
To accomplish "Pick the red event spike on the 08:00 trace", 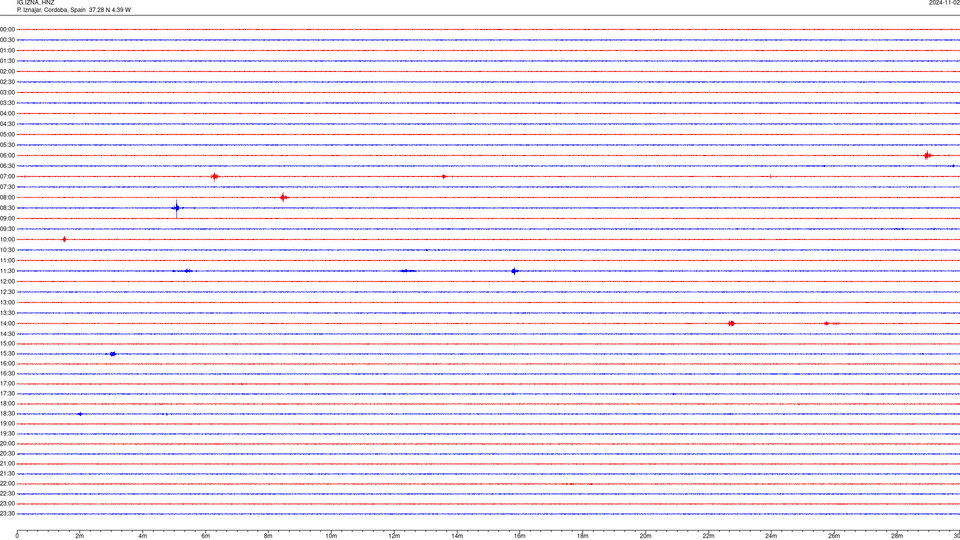I will click(x=283, y=197).
